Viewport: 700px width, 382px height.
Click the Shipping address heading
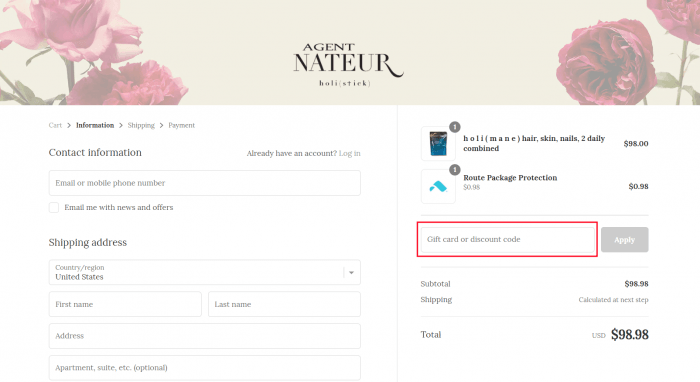88,242
